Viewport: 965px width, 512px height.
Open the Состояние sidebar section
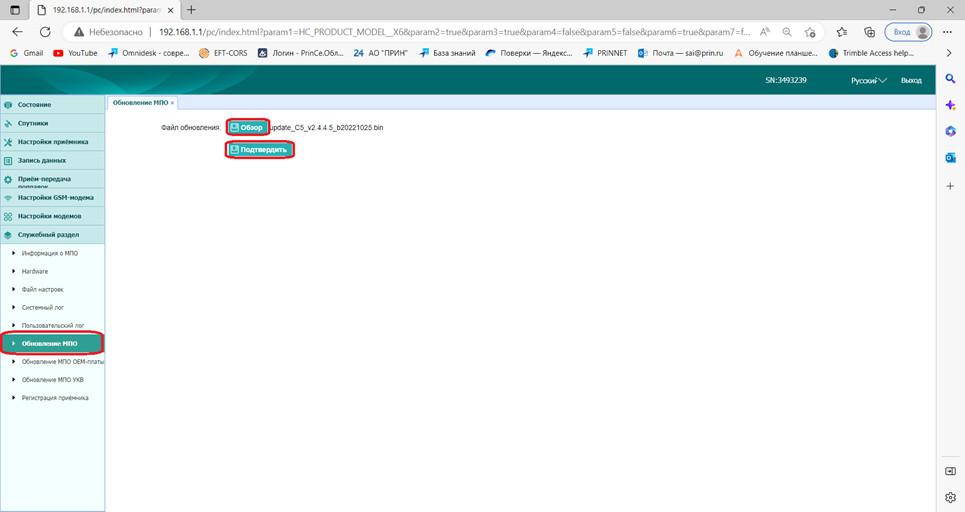(x=52, y=105)
